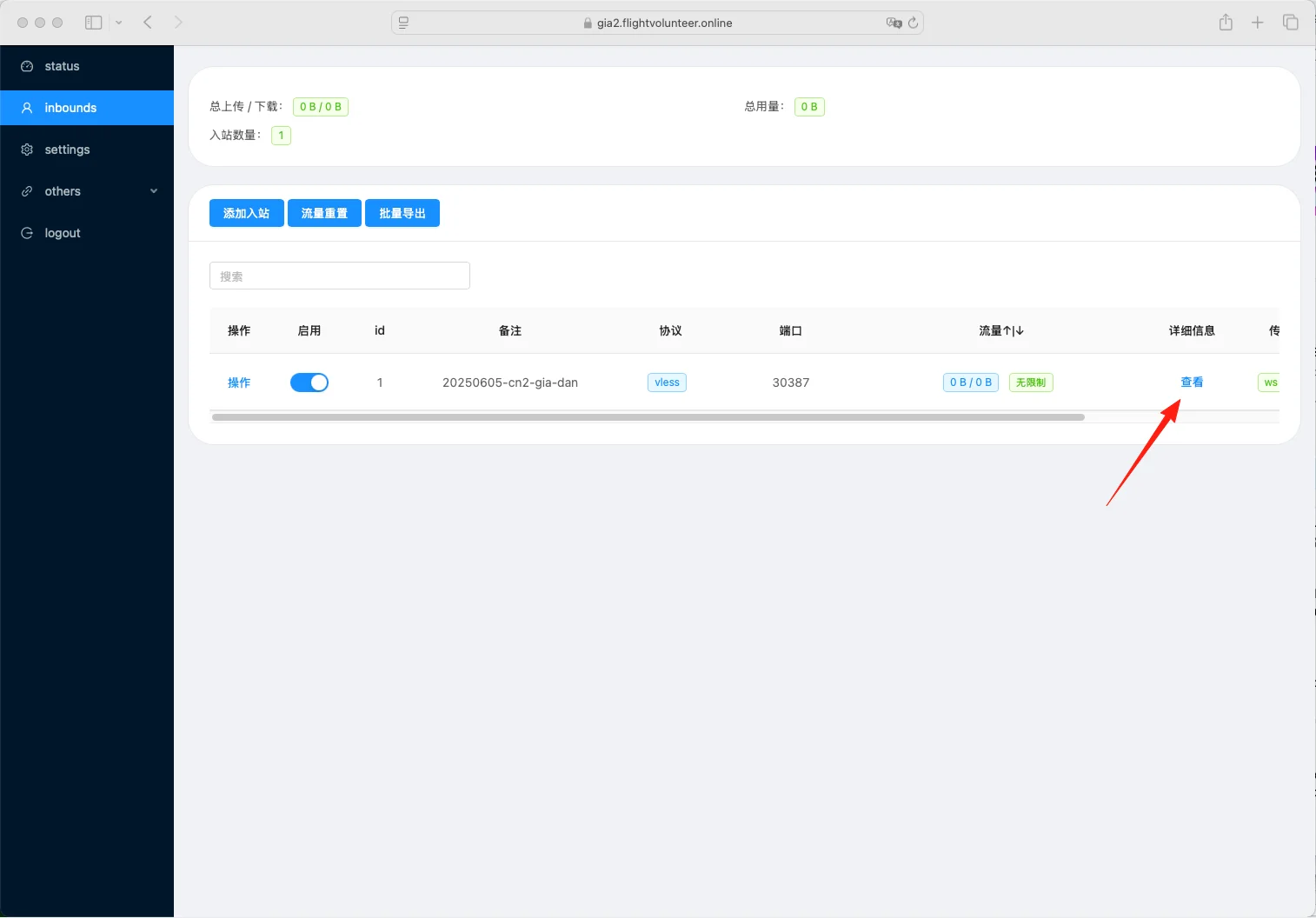The image size is (1316, 918).
Task: Click the Safari share icon
Action: coord(1226,23)
